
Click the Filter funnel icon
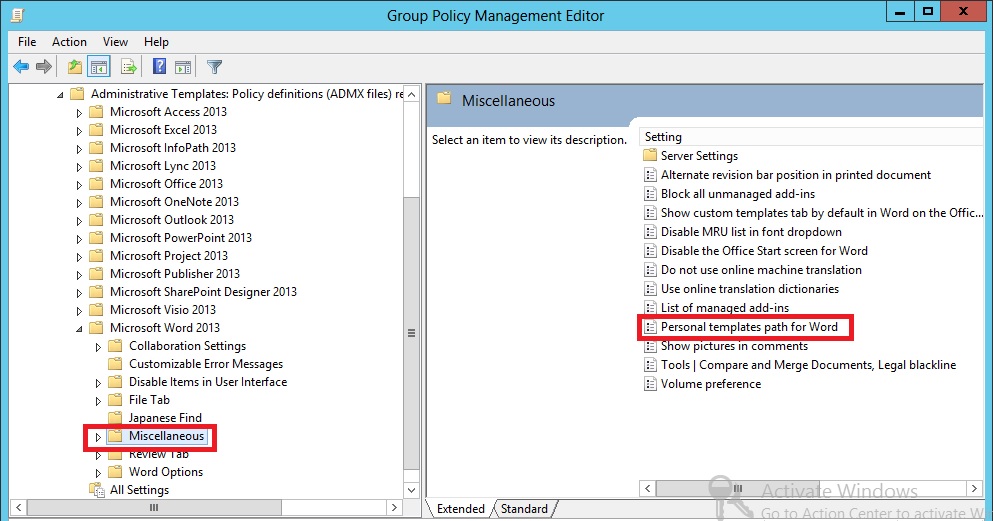tap(215, 66)
